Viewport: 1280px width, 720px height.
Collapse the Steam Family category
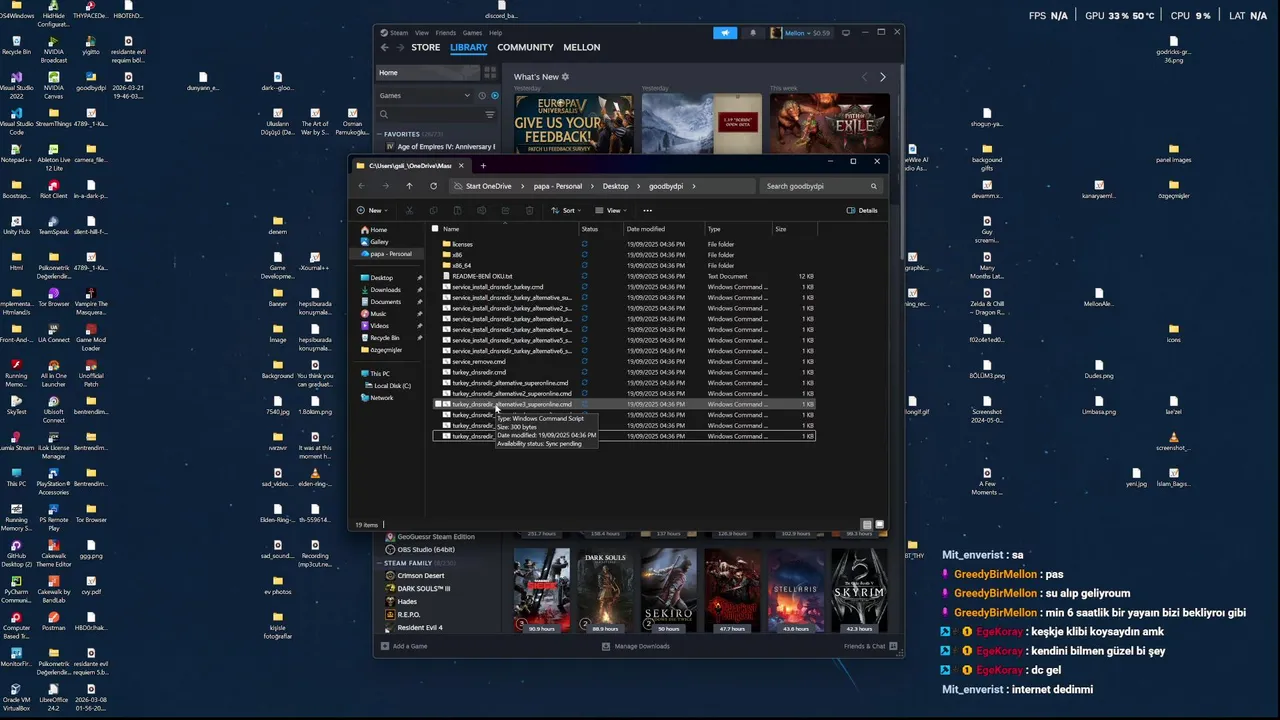click(x=380, y=563)
